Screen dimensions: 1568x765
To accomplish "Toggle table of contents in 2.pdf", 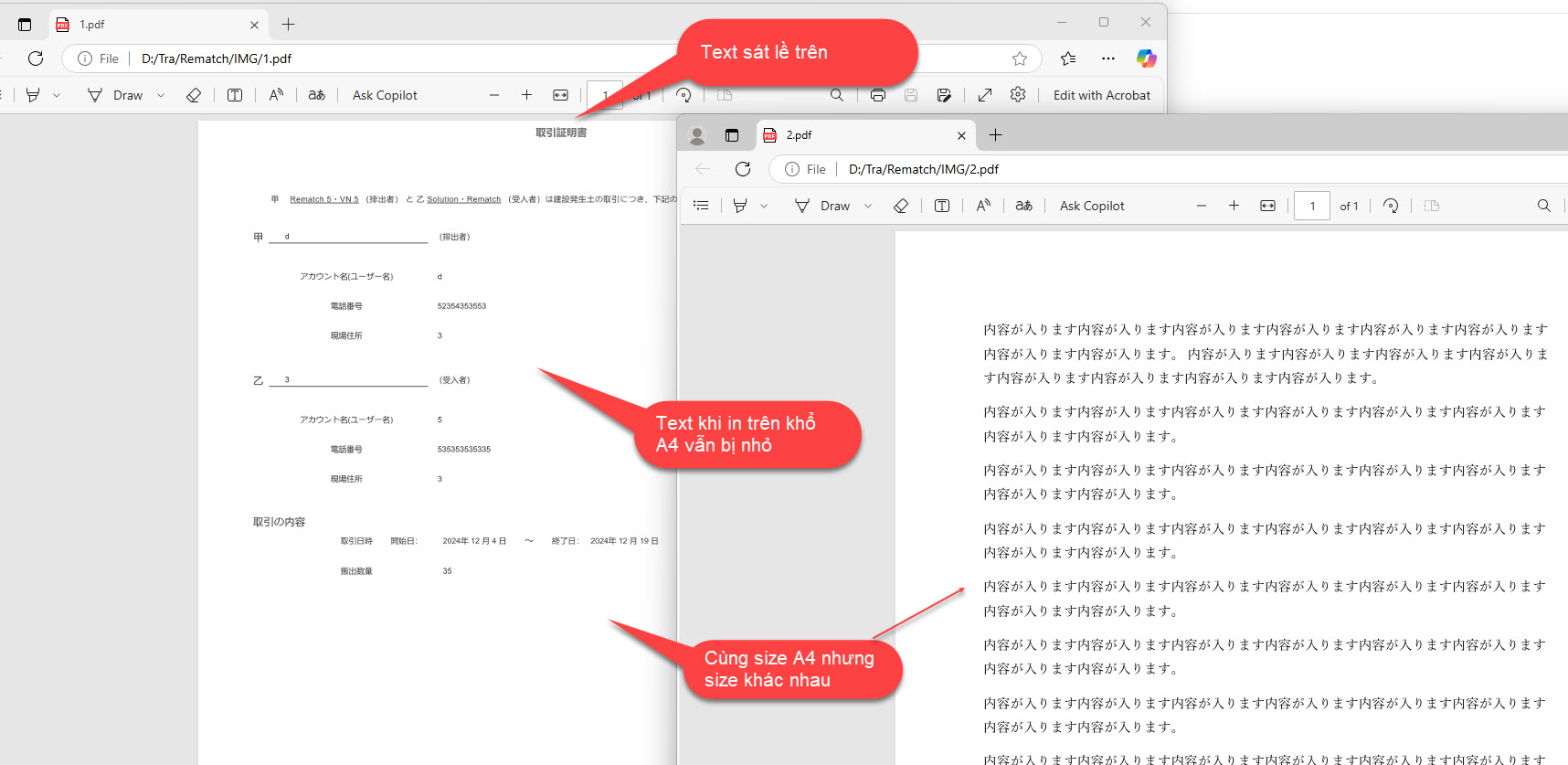I will pyautogui.click(x=701, y=207).
